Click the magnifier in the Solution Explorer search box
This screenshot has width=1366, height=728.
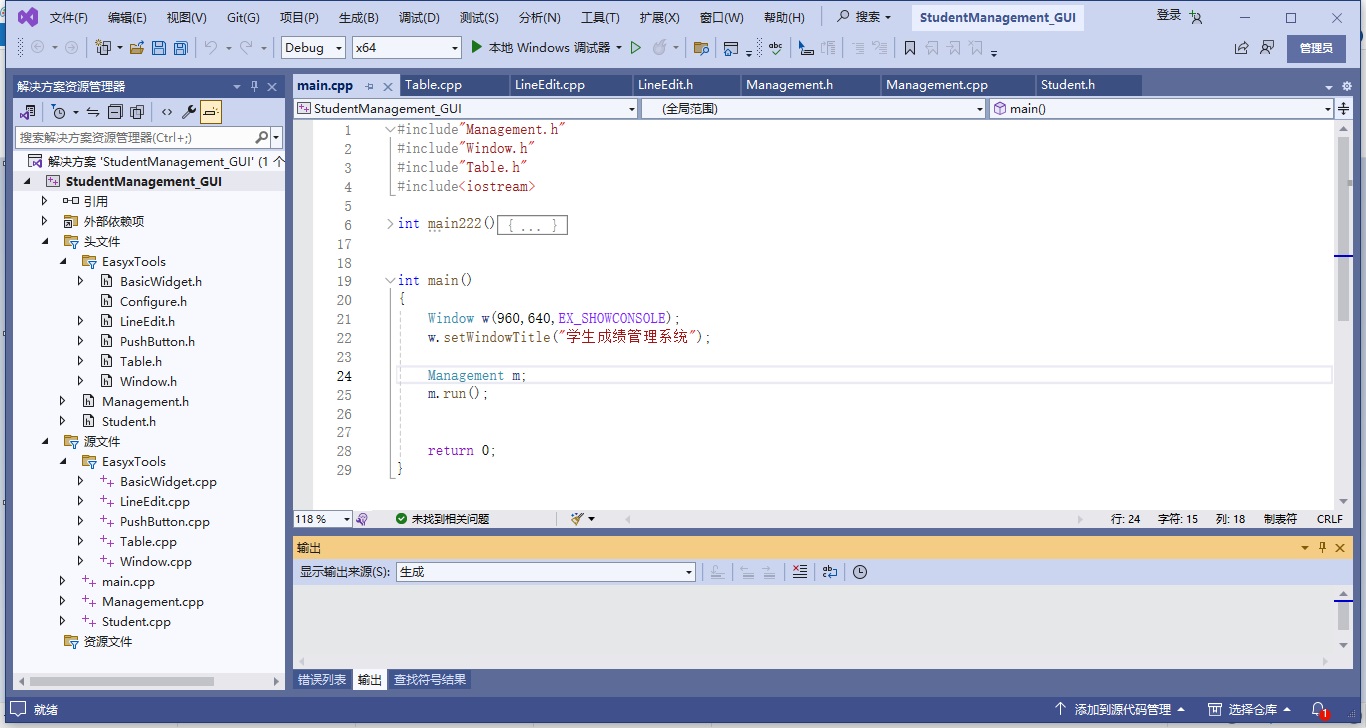262,137
